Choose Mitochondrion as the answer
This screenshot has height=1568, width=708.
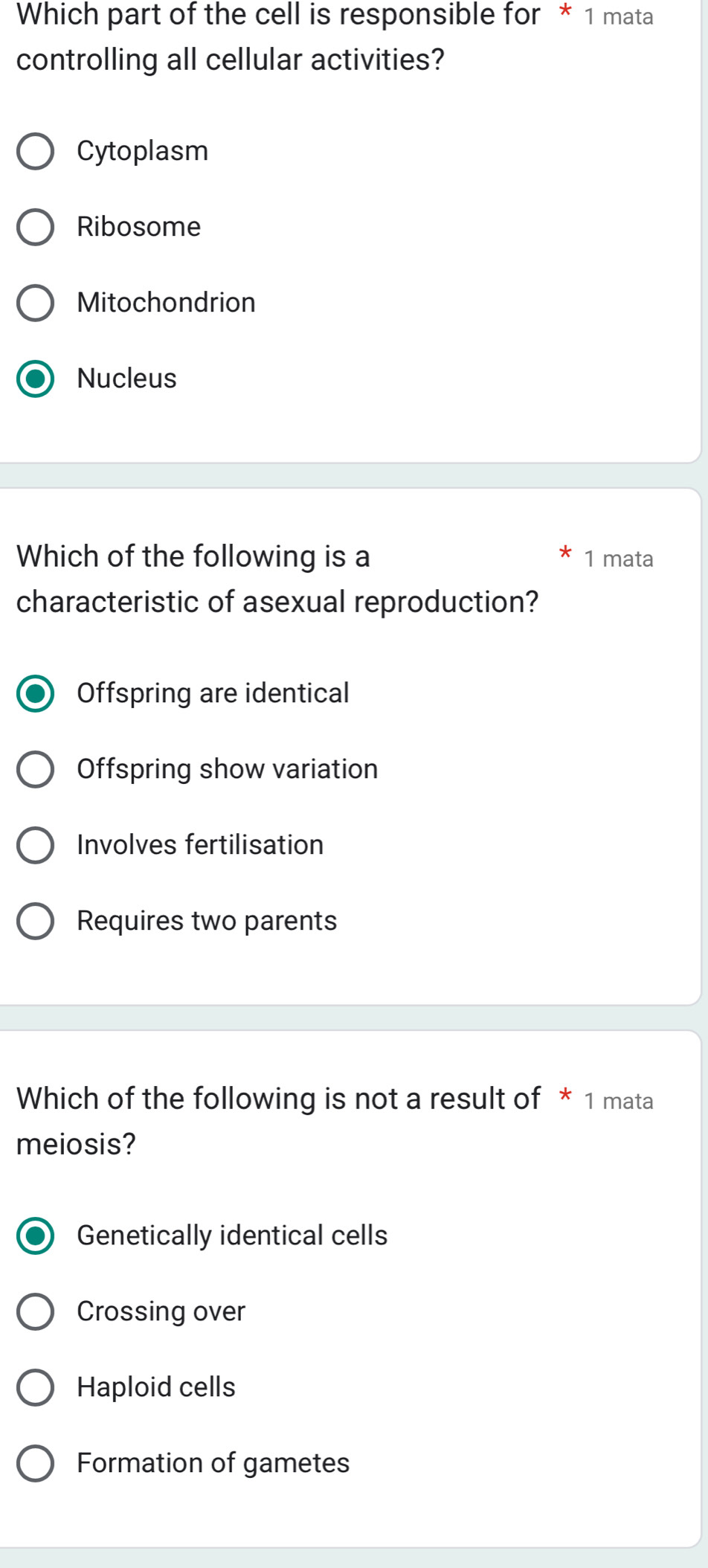click(36, 303)
